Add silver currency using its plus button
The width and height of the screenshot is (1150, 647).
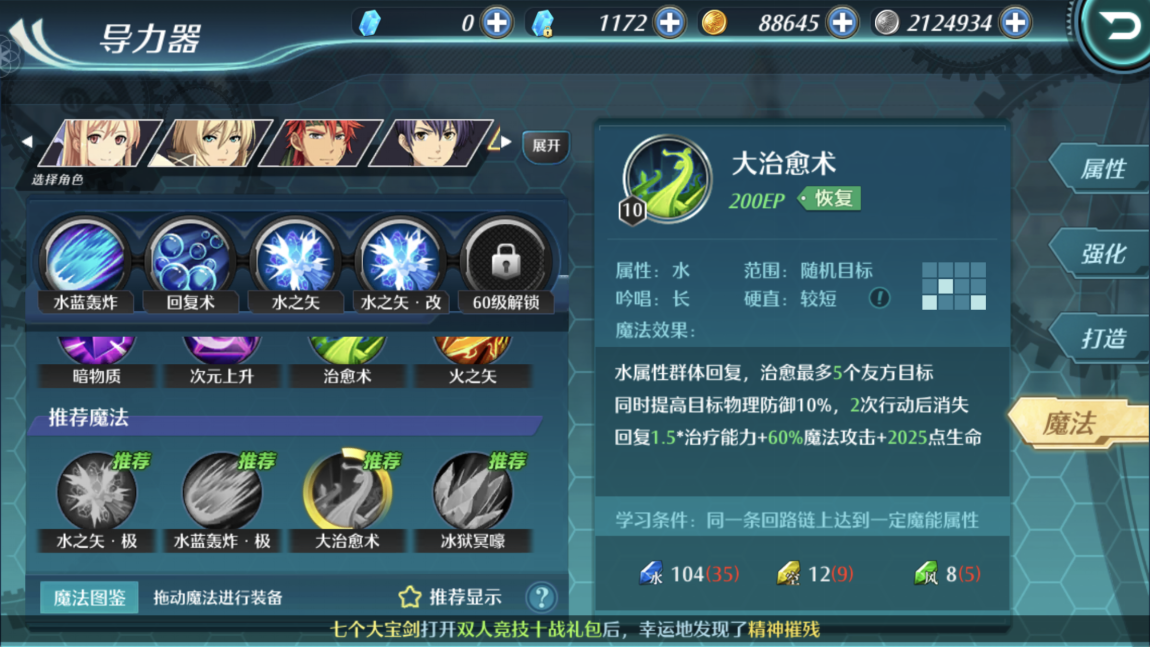[1015, 23]
